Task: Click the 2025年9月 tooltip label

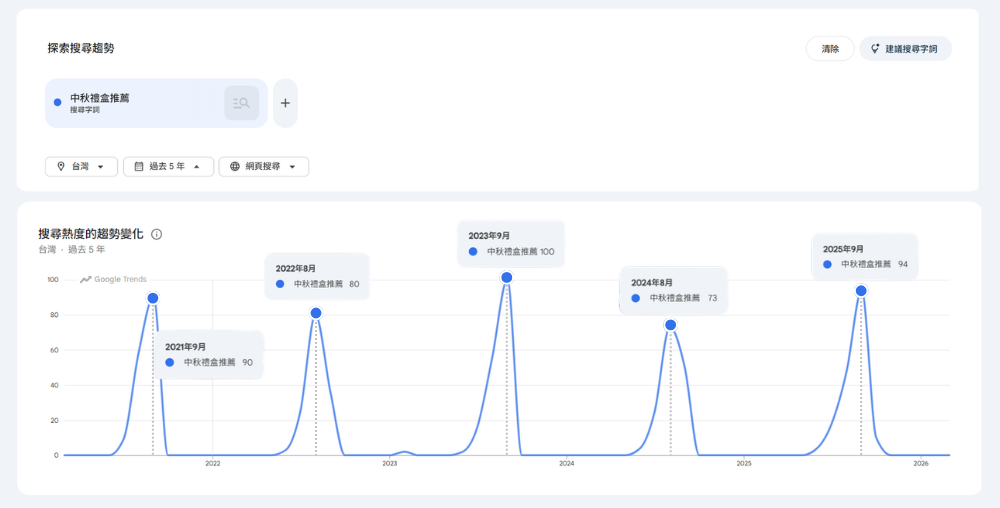Action: coord(843,249)
